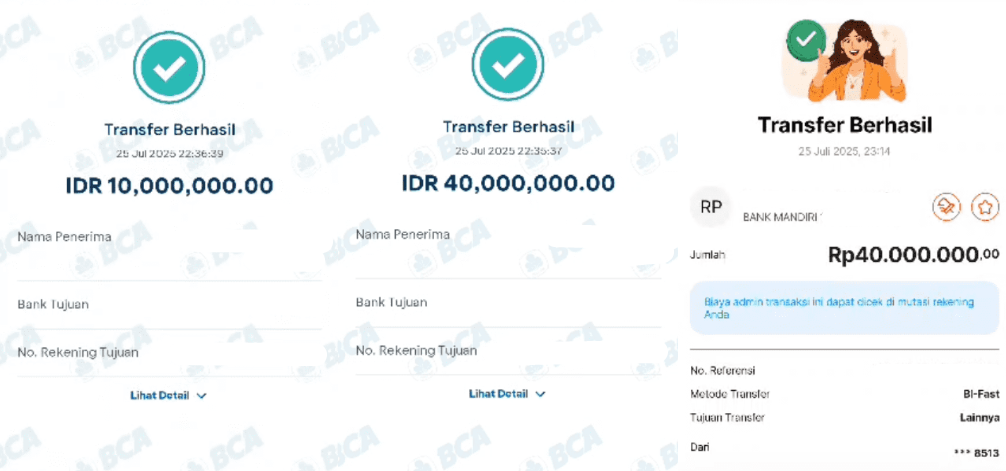Expand the chevron under the IDR 40,000,000.00 receipt
This screenshot has height=471, width=1006.
coord(540,394)
